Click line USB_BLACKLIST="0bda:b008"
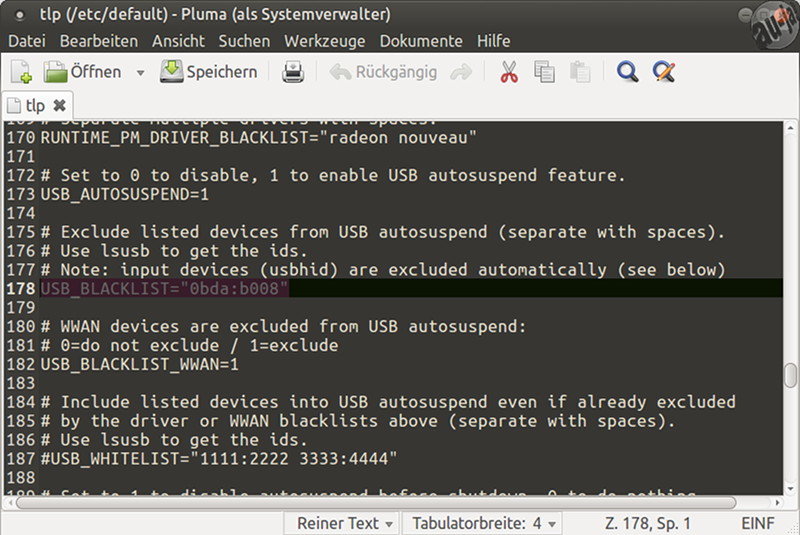The width and height of the screenshot is (800, 535). [x=164, y=289]
